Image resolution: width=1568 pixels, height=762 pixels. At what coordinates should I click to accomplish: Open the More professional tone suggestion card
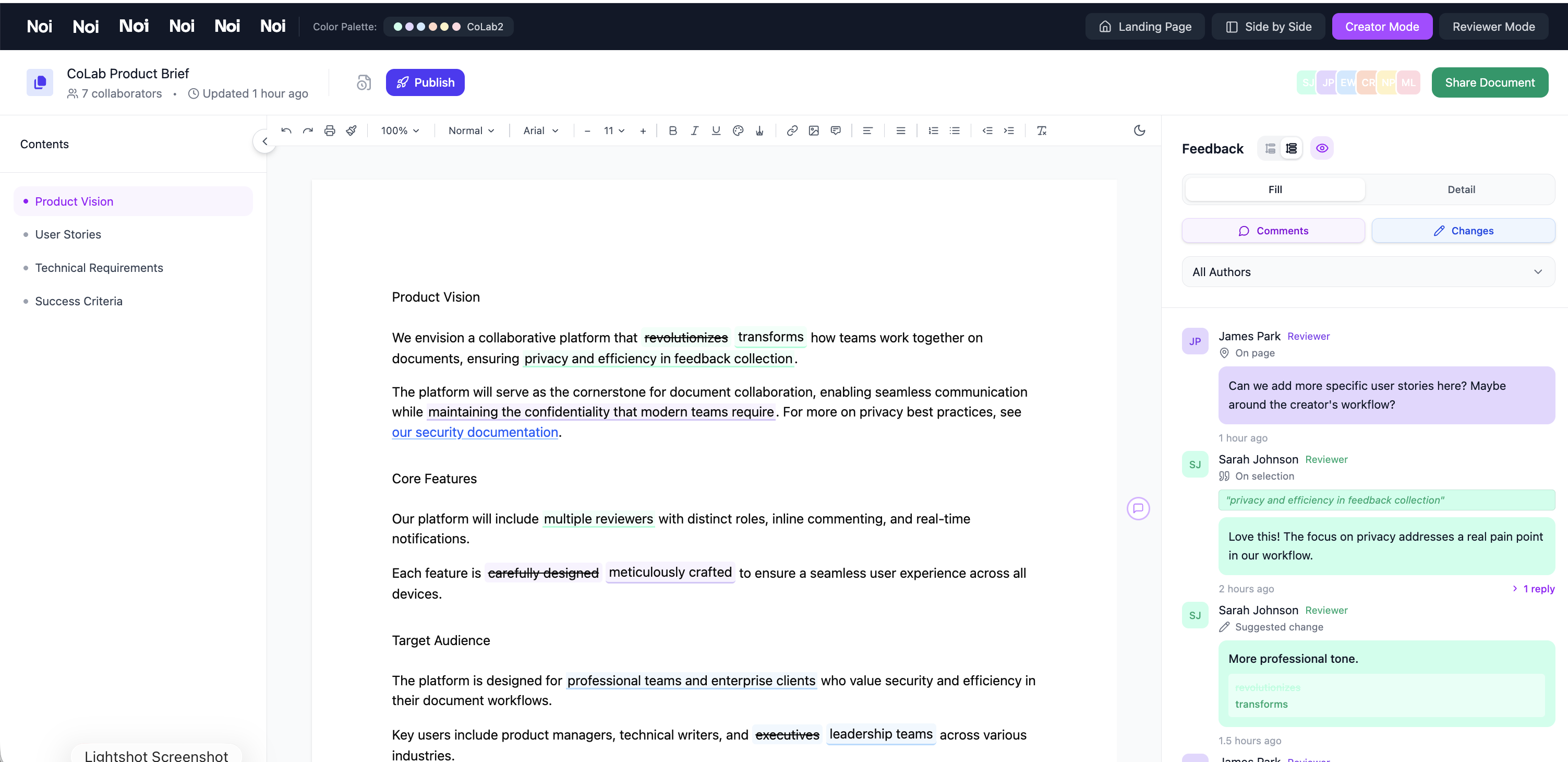click(x=1386, y=683)
